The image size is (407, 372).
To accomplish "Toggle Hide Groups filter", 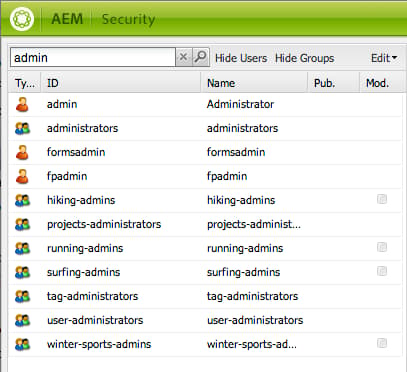I will click(x=304, y=58).
